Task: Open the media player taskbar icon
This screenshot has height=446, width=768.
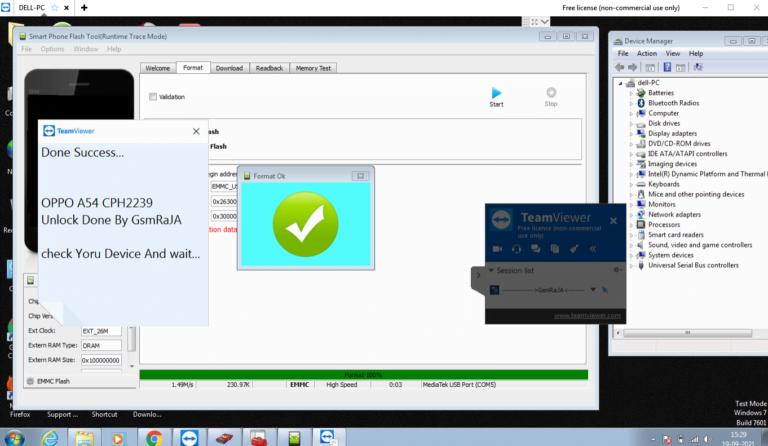Action: click(x=118, y=438)
